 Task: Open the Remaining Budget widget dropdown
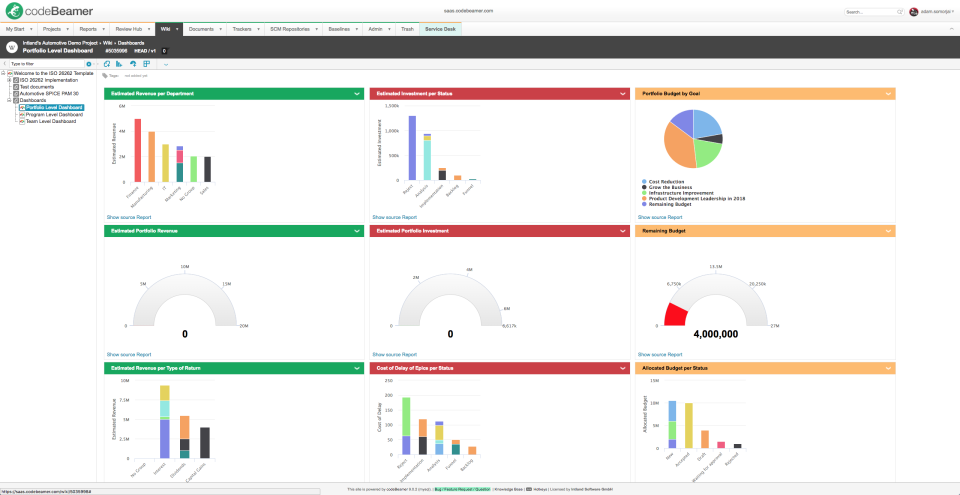point(888,231)
